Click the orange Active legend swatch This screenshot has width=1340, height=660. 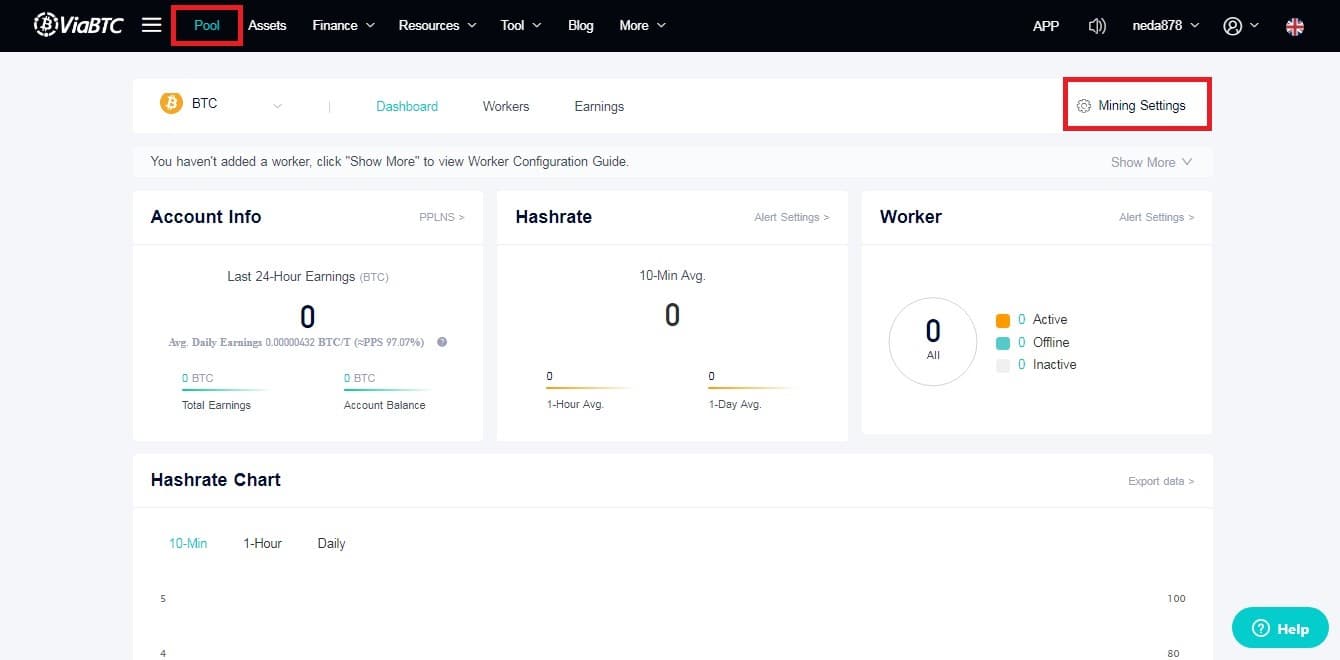(1003, 320)
